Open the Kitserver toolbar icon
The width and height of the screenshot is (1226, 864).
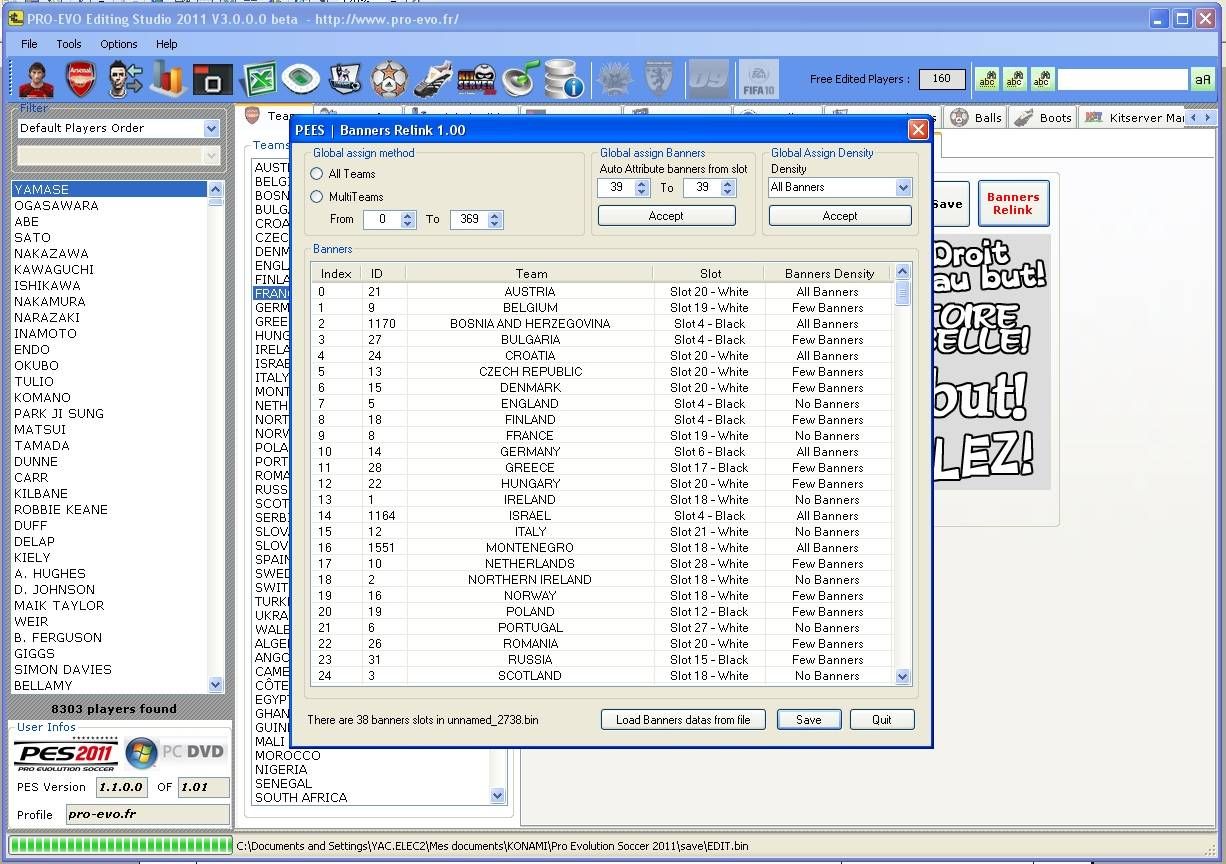(477, 78)
